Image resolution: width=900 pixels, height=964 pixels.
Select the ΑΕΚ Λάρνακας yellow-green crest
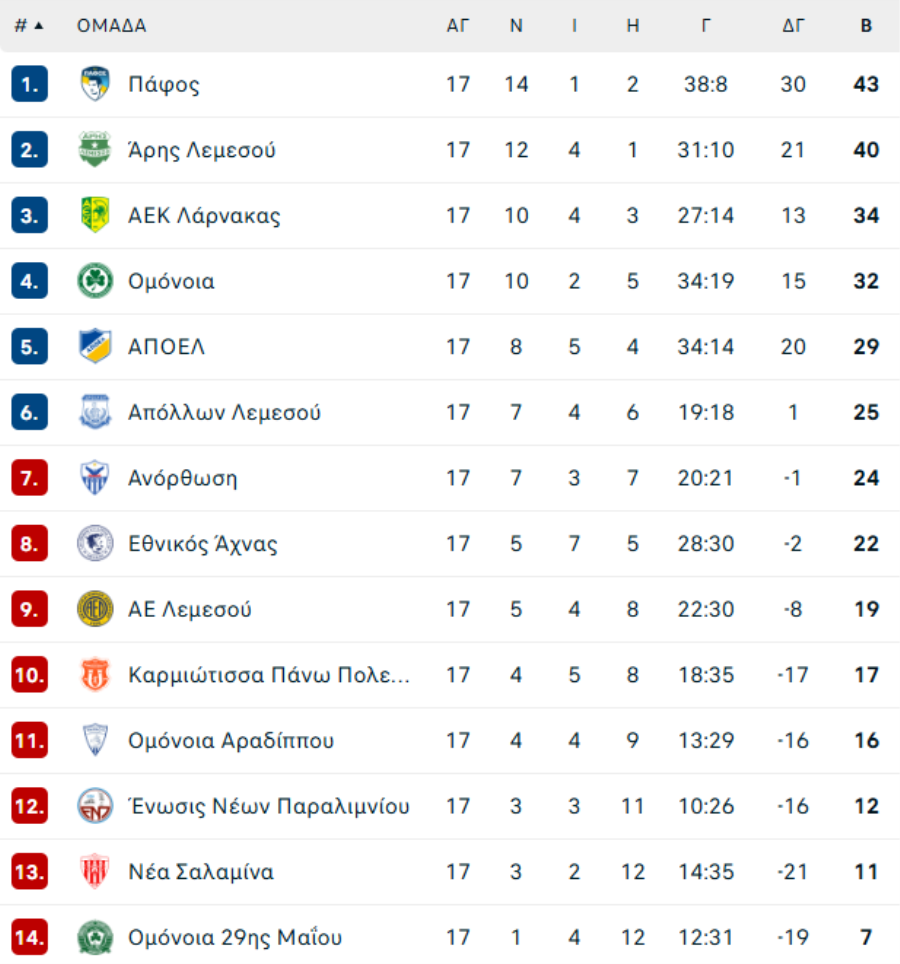(95, 215)
